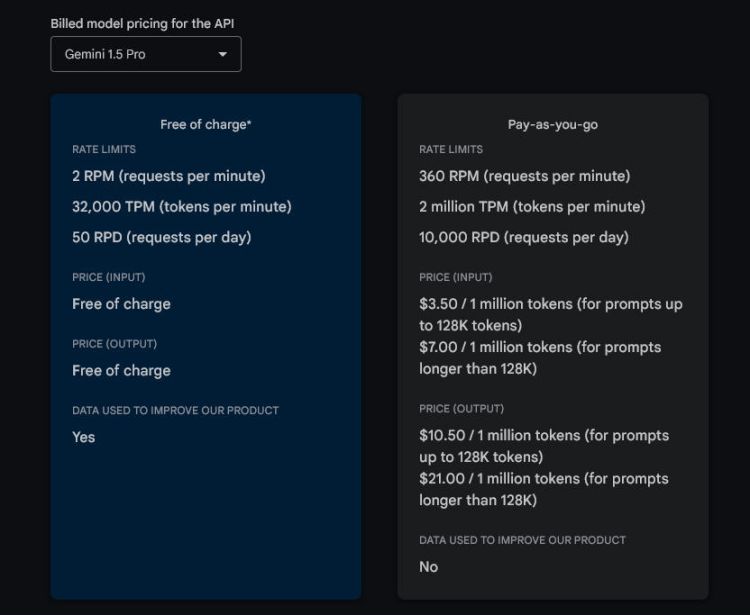Click the 32,000 TPM tokens per minute line
Screen dimensions: 750x615
point(182,207)
